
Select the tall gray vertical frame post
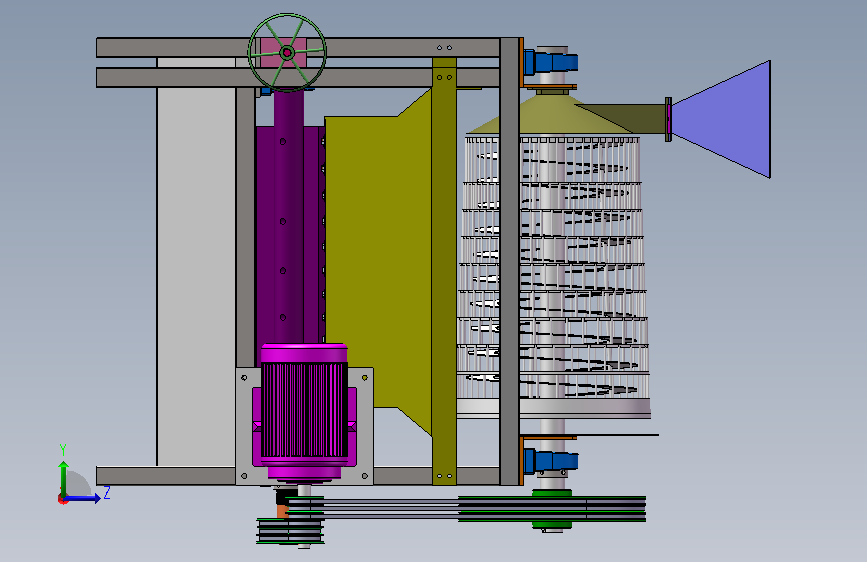(x=509, y=262)
